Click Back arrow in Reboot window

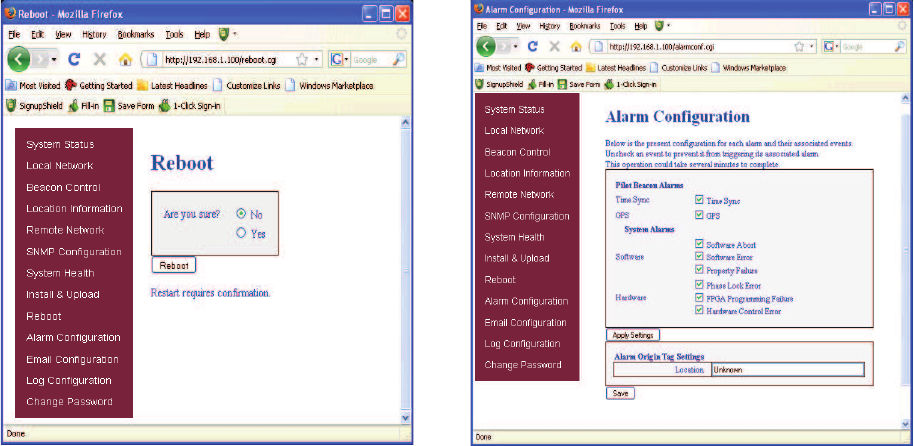pyautogui.click(x=18, y=59)
